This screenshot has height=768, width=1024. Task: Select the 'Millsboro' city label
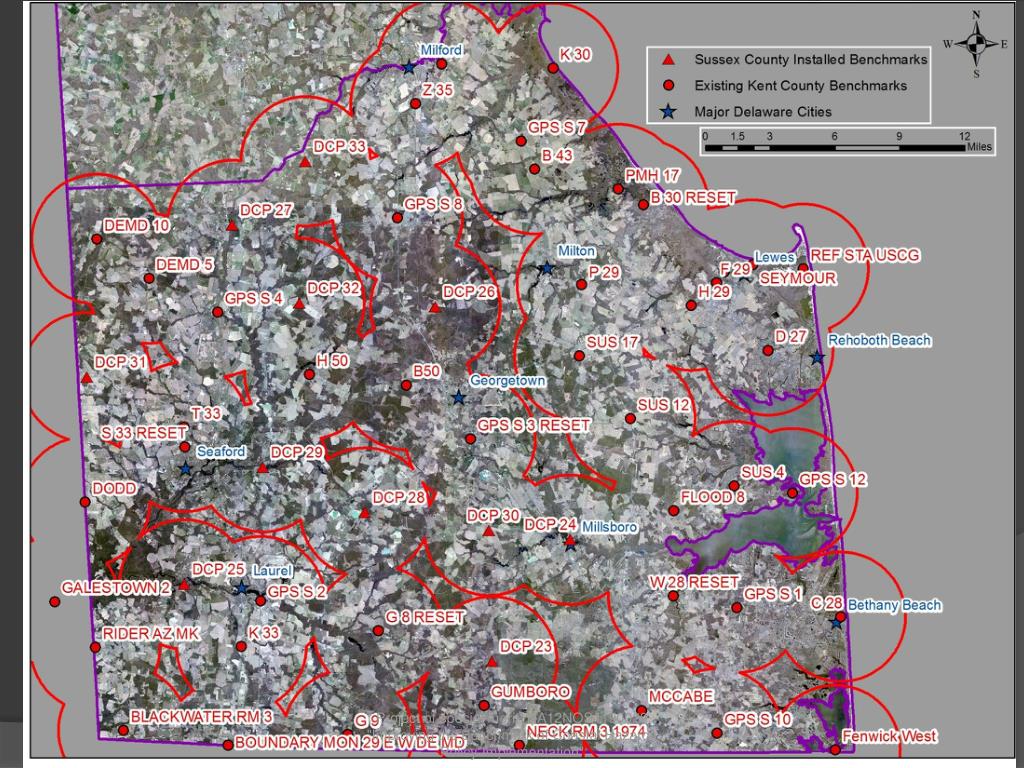[609, 526]
